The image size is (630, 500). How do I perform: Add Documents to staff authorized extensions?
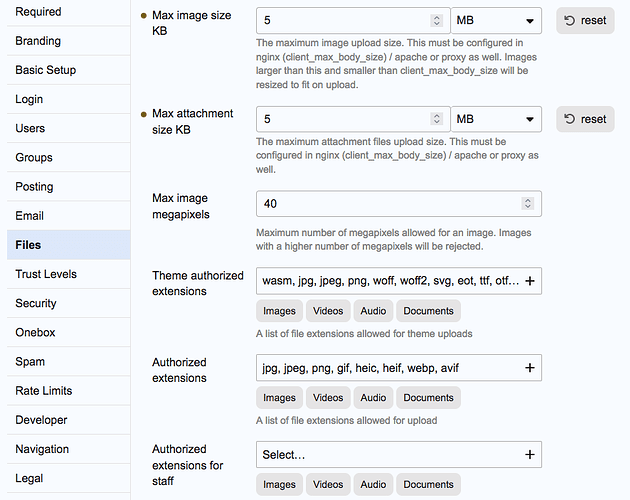(428, 485)
